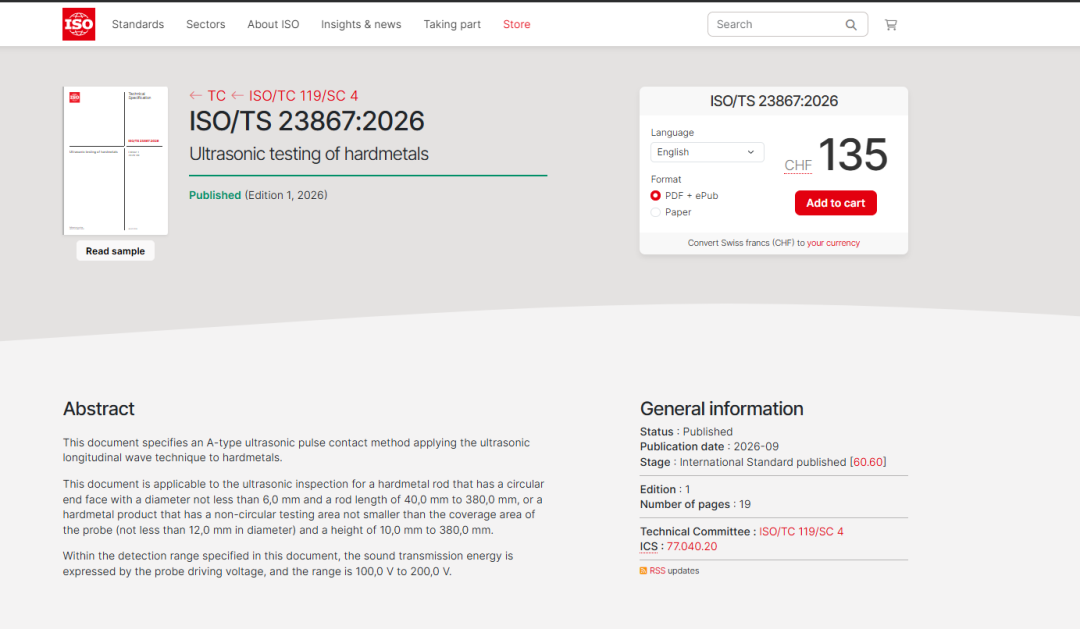
Task: Select the PDF + ePub format option
Action: pos(656,196)
